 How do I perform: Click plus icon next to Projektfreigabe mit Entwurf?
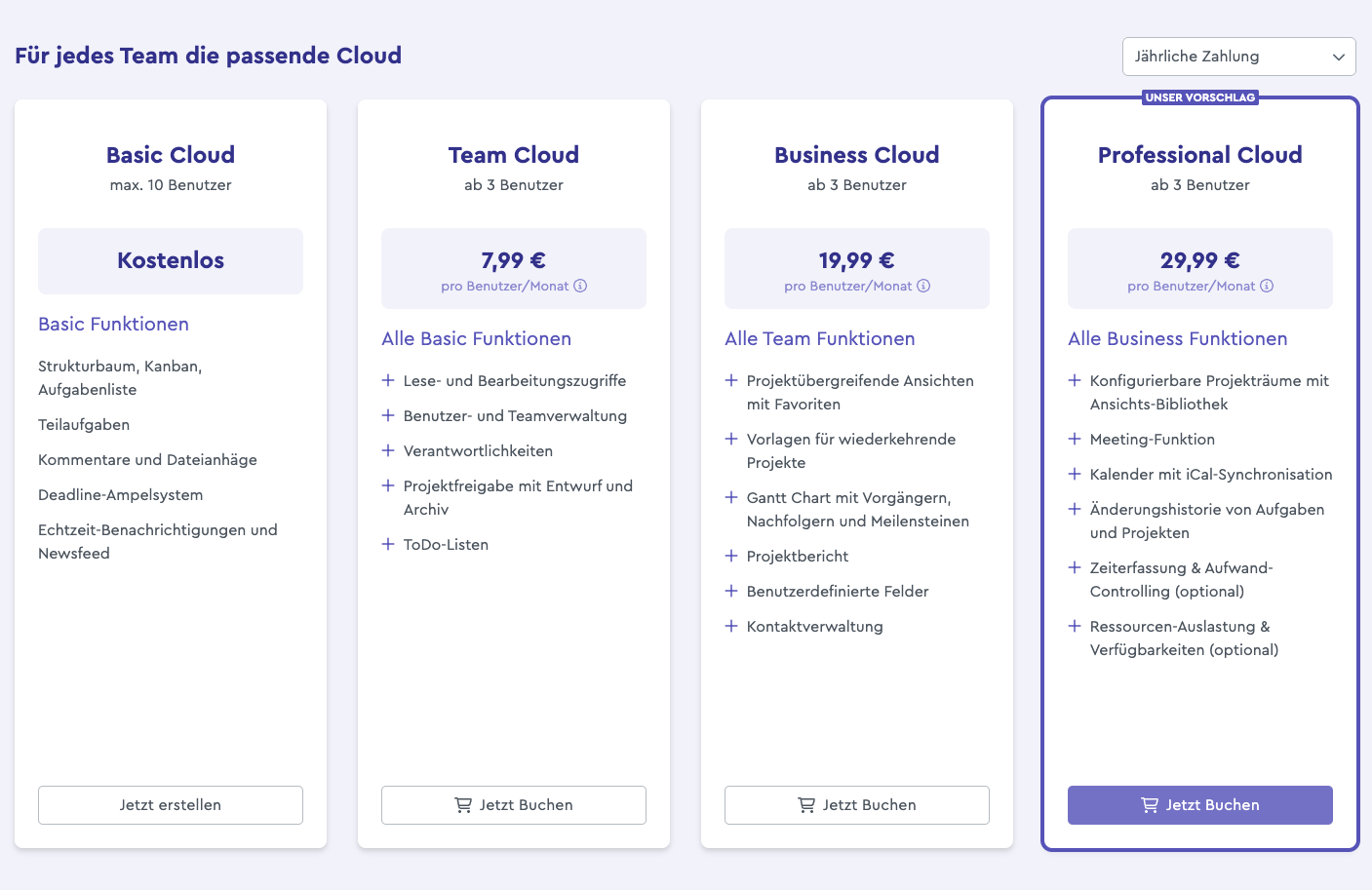(388, 485)
